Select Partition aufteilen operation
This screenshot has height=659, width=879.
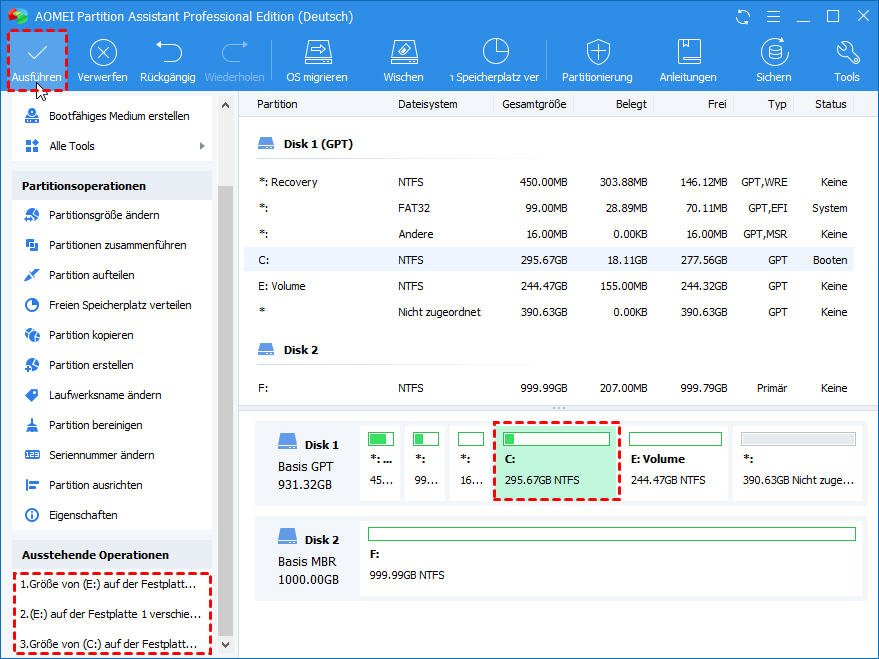pyautogui.click(x=112, y=275)
